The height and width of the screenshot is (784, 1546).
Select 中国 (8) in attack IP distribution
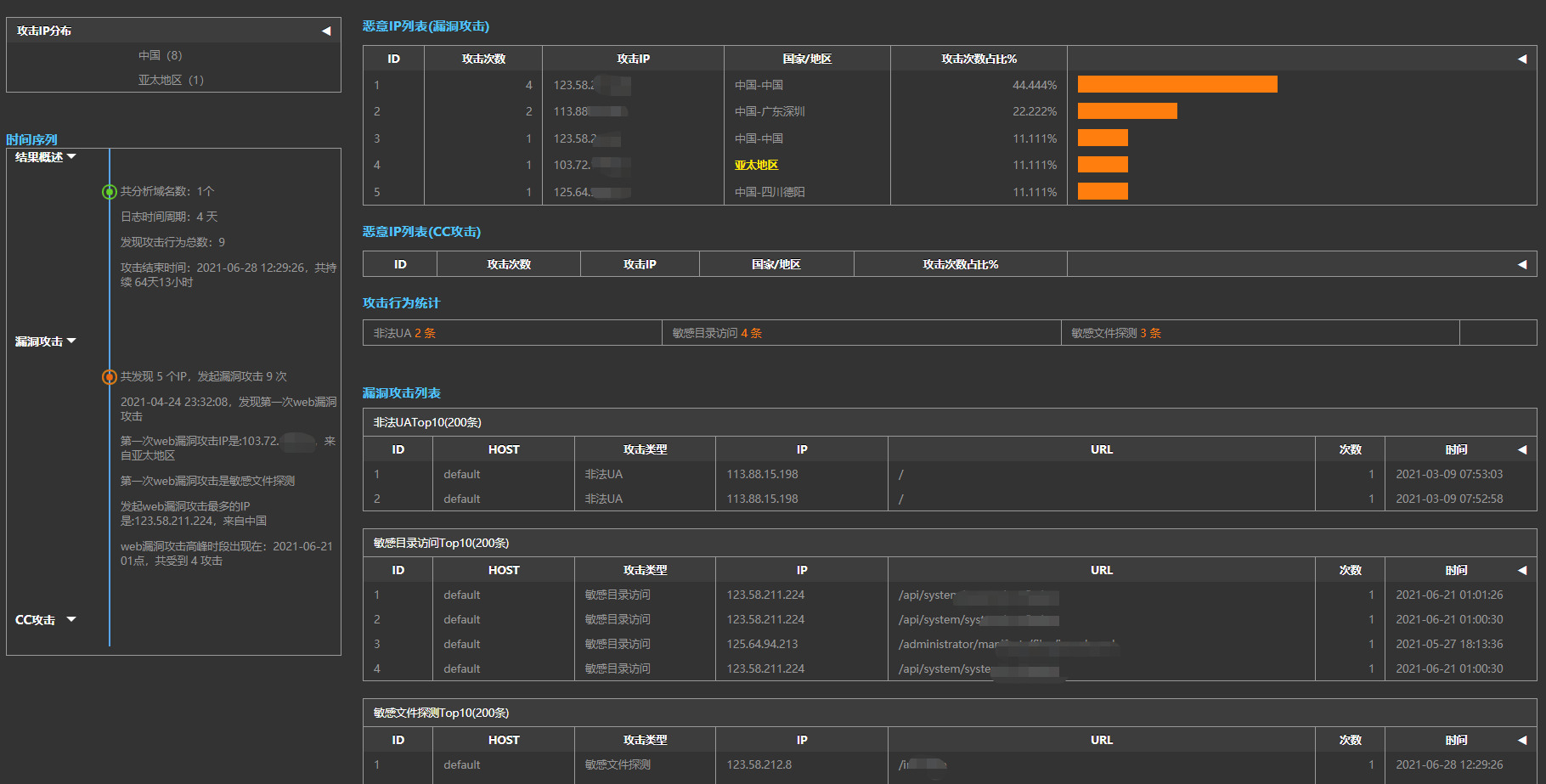[x=161, y=55]
